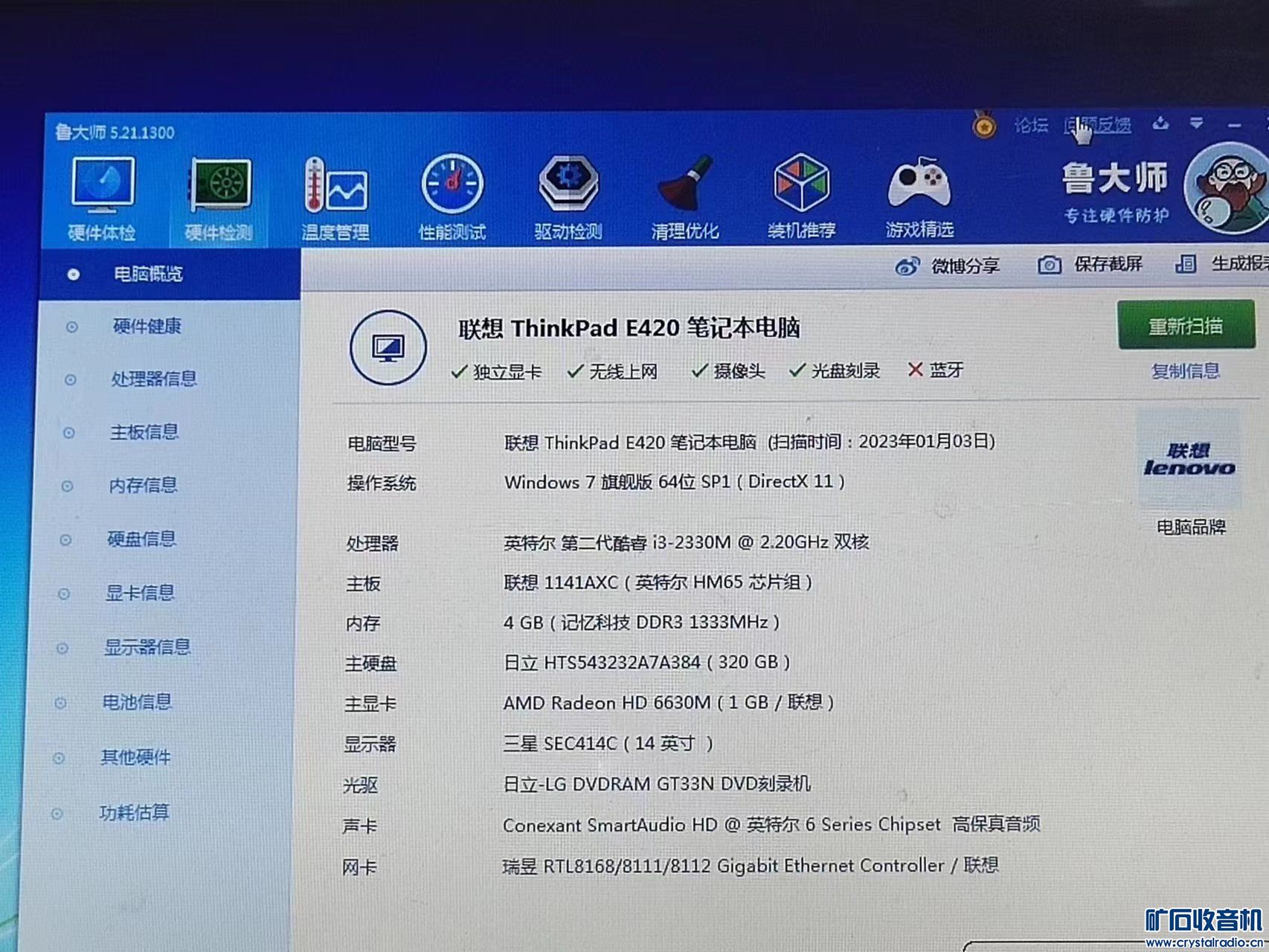Click the camera icon for saving screenshot

tap(1049, 264)
